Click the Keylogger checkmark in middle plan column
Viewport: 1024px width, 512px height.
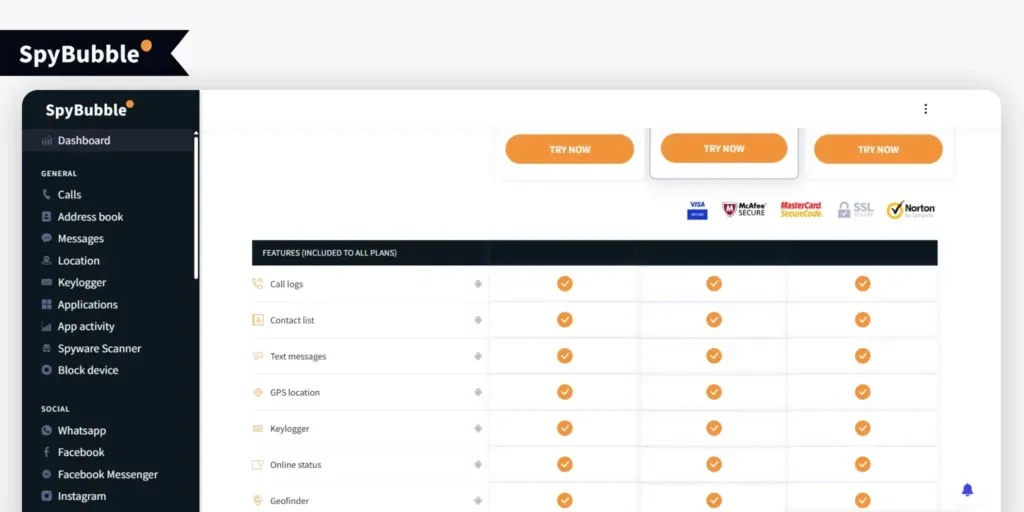[714, 428]
